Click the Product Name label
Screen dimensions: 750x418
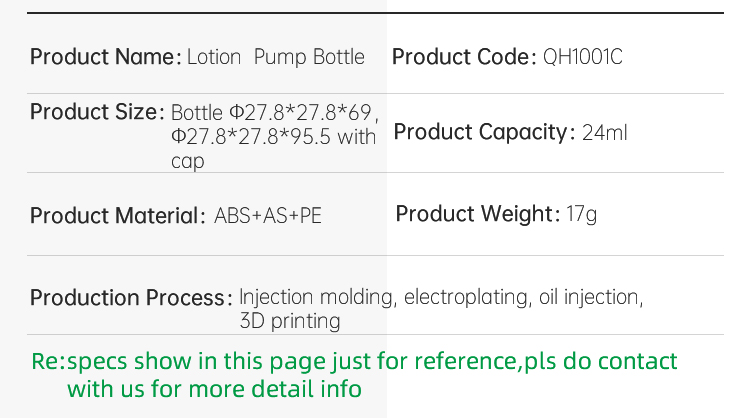105,57
